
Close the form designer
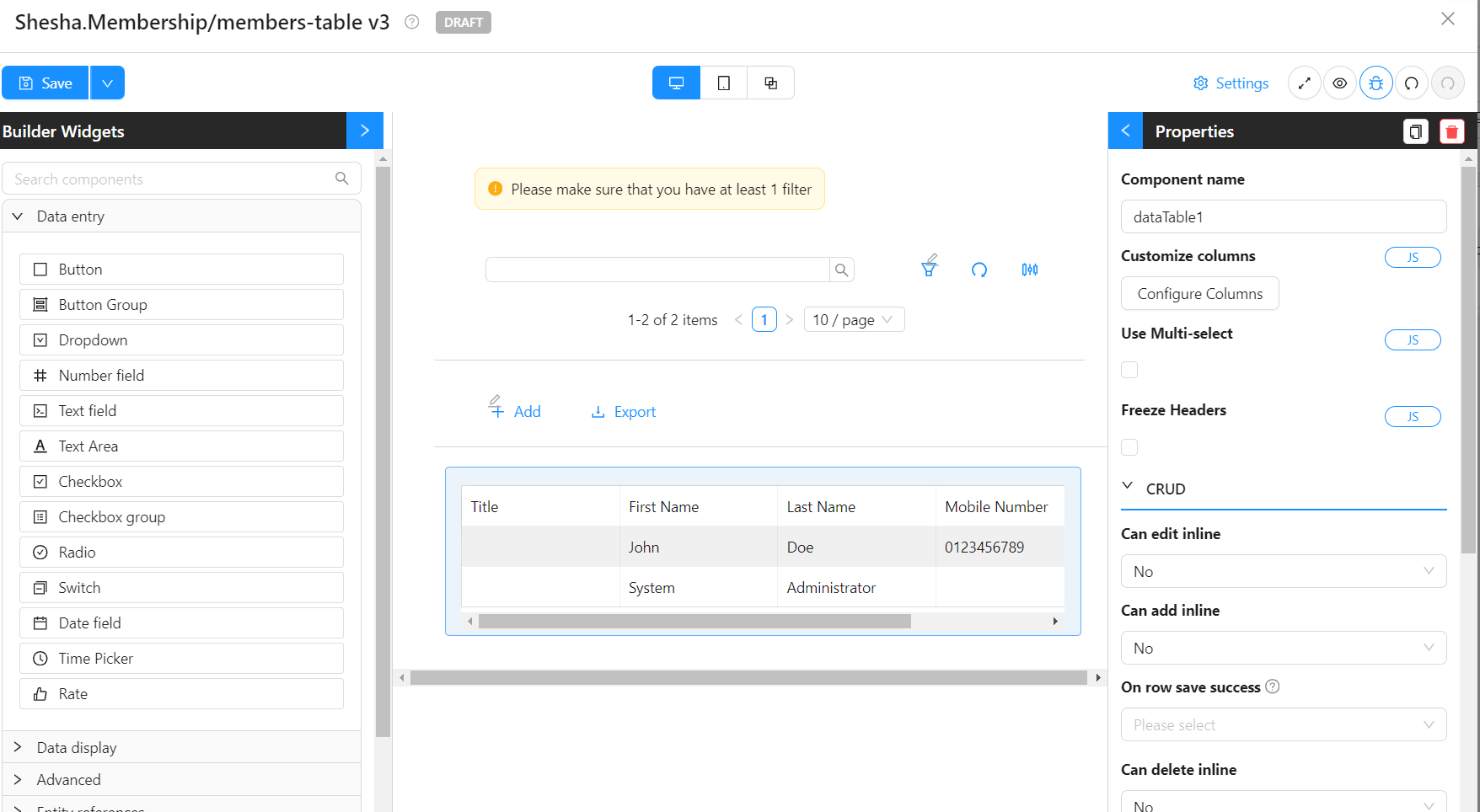[1447, 19]
